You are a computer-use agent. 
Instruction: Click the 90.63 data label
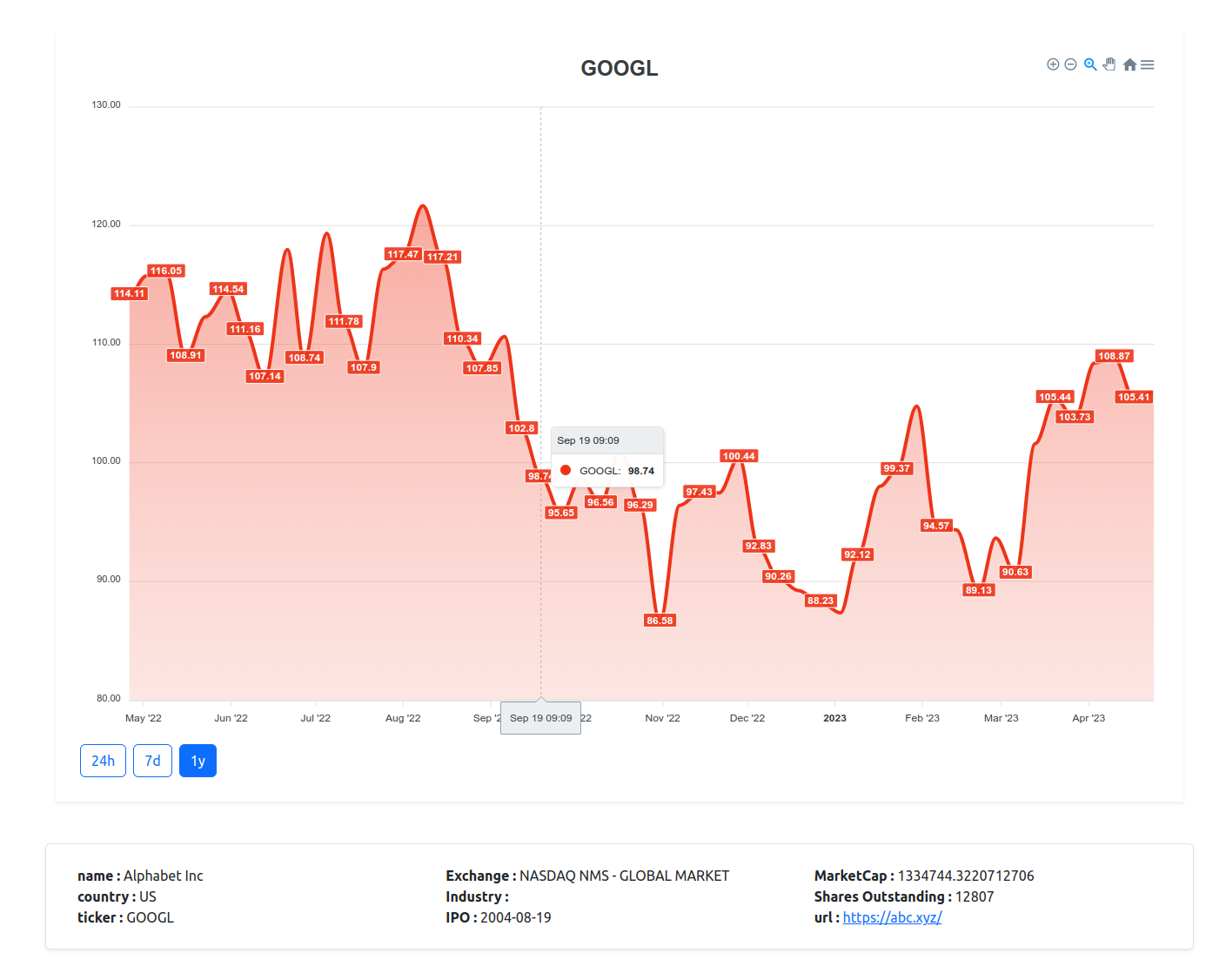[1015, 572]
